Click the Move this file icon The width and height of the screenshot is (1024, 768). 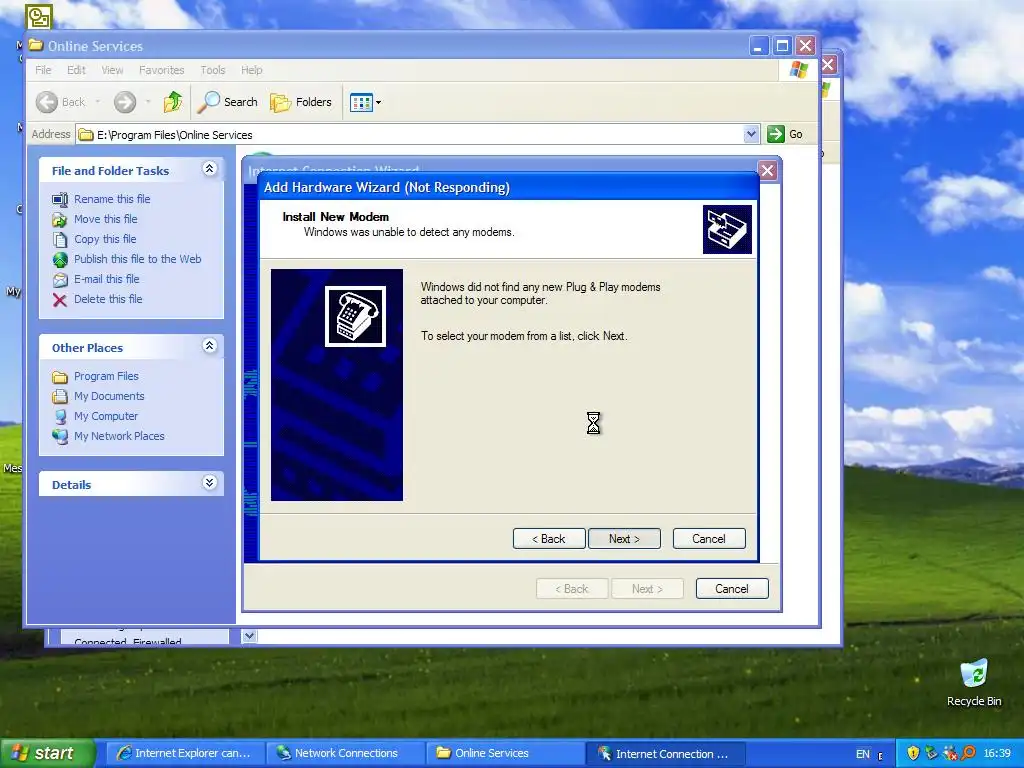(60, 219)
